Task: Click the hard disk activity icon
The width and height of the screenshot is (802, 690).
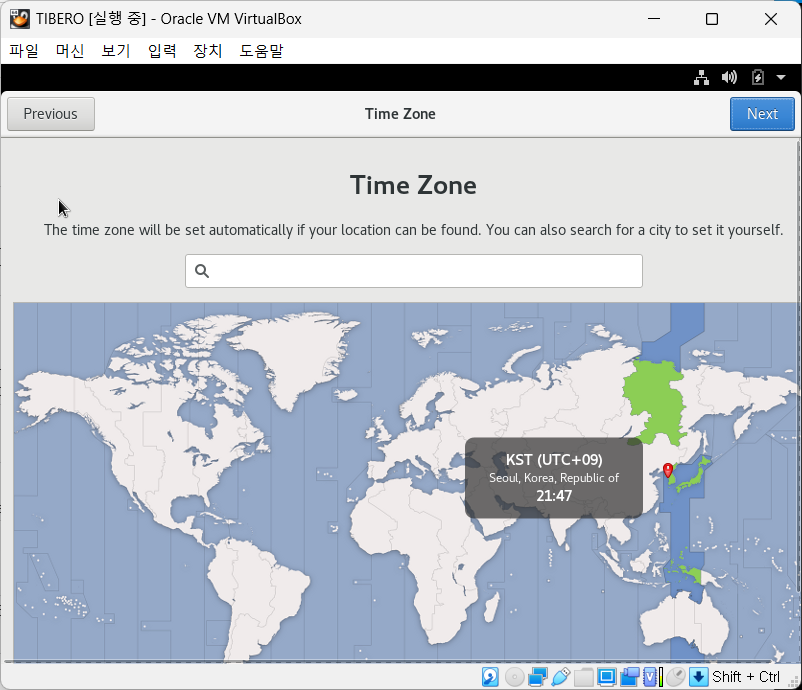Action: [x=490, y=677]
